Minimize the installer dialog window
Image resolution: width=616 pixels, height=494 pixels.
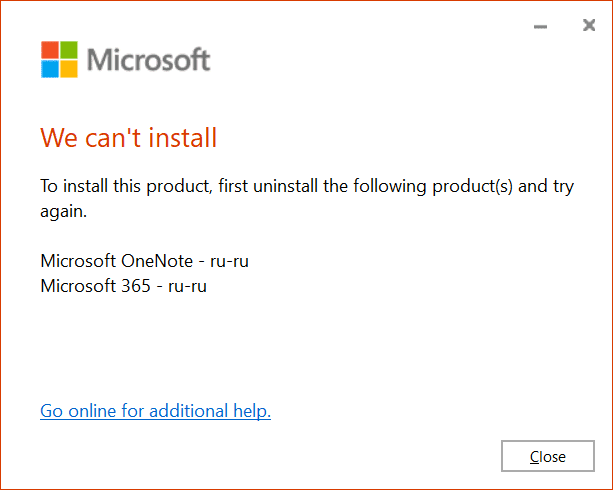click(541, 27)
